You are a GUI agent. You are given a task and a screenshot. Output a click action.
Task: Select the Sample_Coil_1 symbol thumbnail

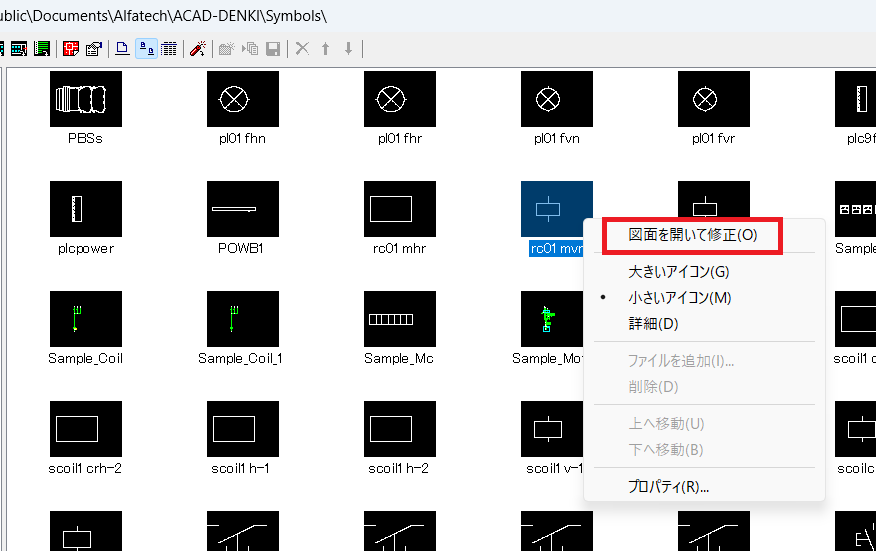[x=242, y=319]
